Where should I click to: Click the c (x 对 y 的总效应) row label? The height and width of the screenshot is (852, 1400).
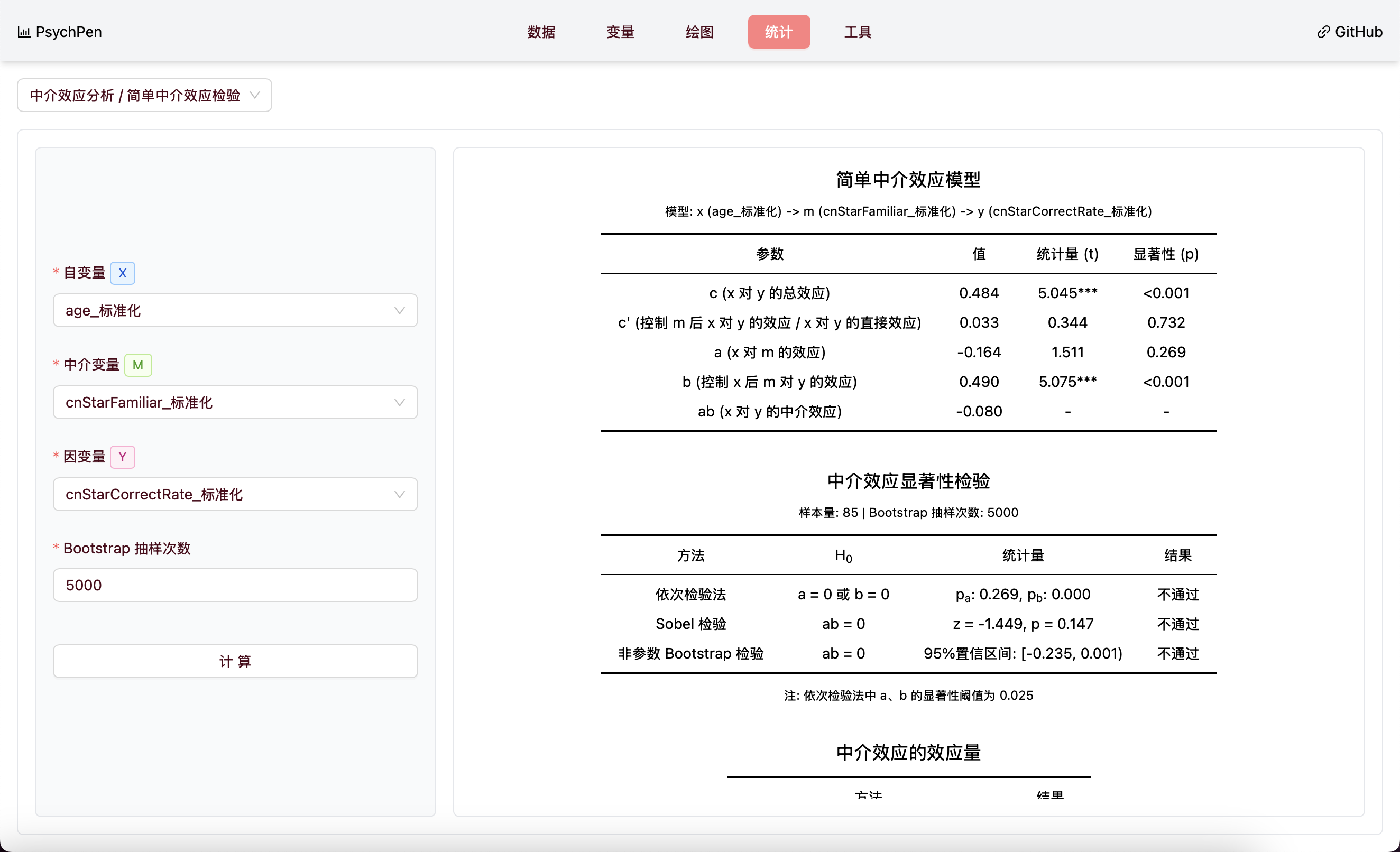[x=769, y=293]
